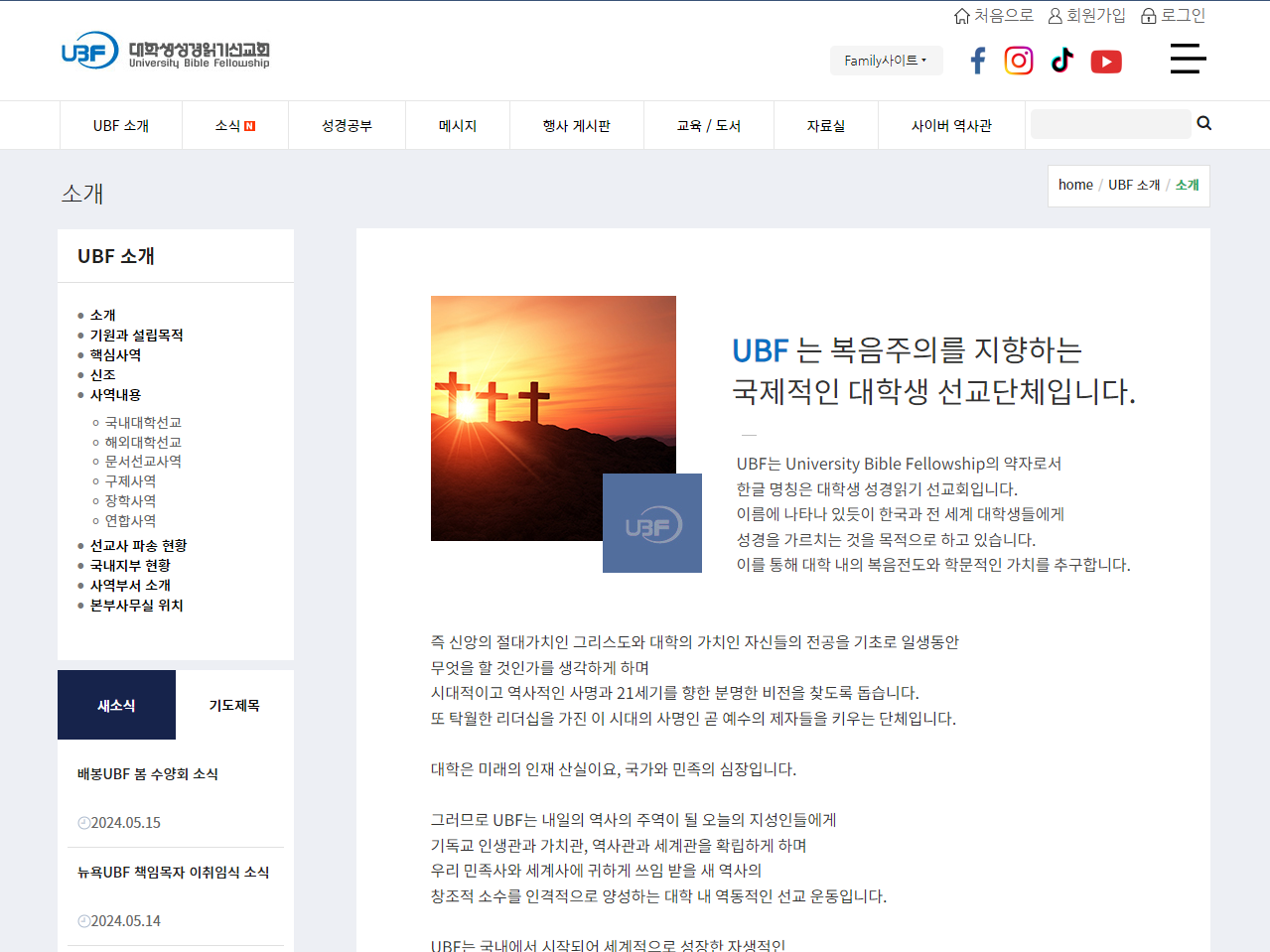Open the 자료실 nav menu
This screenshot has width=1270, height=952.
click(826, 126)
